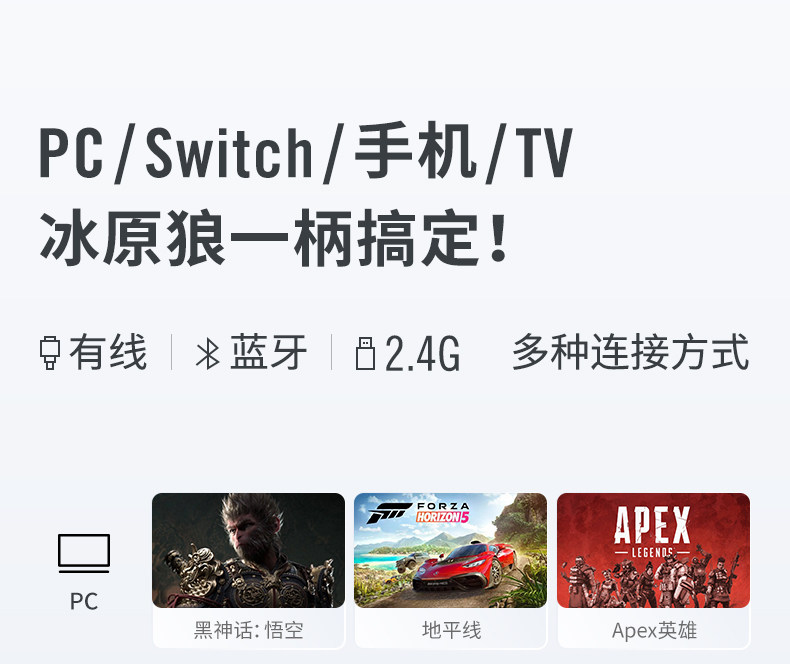This screenshot has height=664, width=790.
Task: Open the Apex Legends game thumbnail
Action: 653,550
